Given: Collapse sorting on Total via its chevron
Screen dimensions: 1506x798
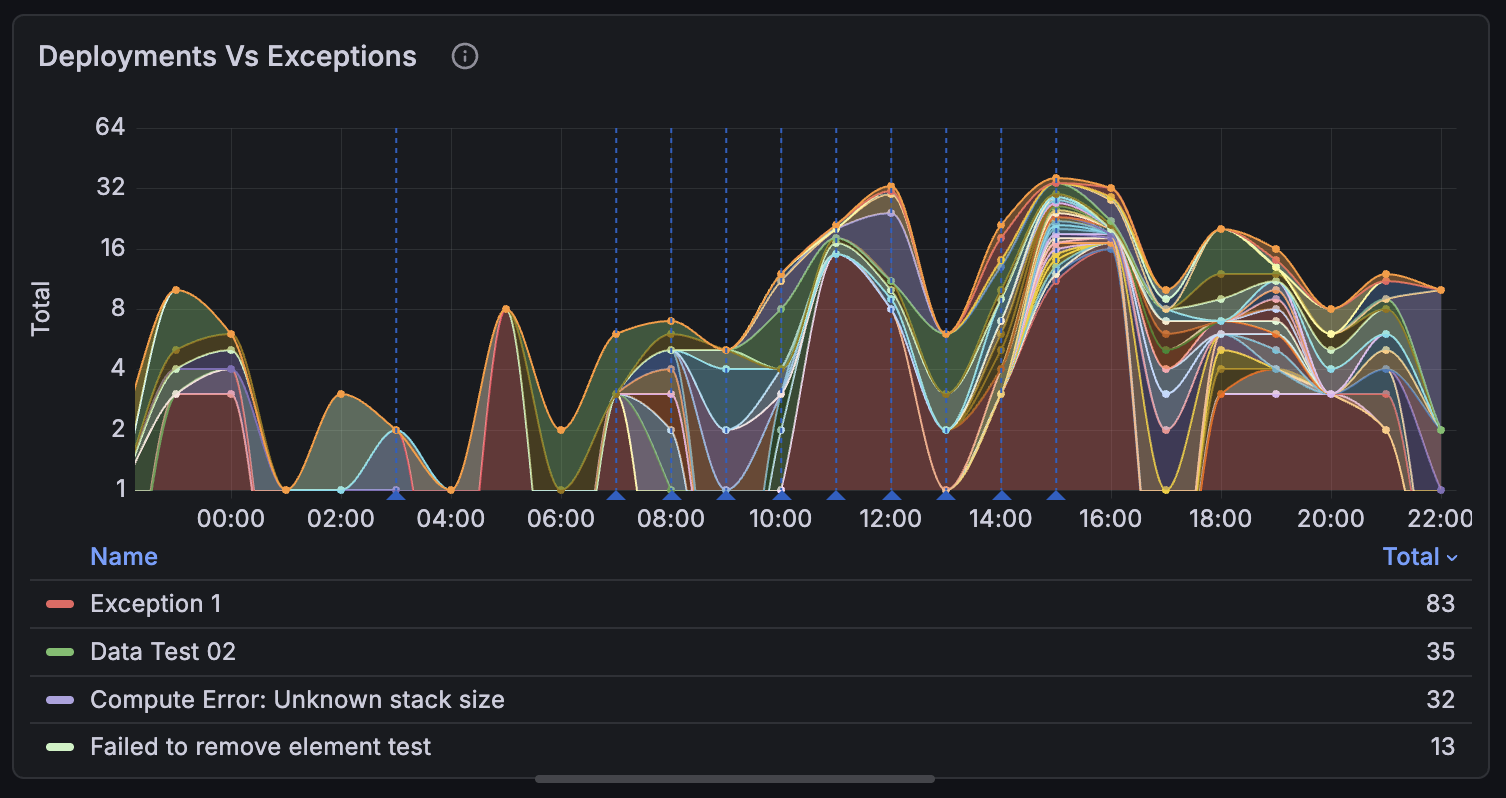Looking at the screenshot, I should [1452, 556].
